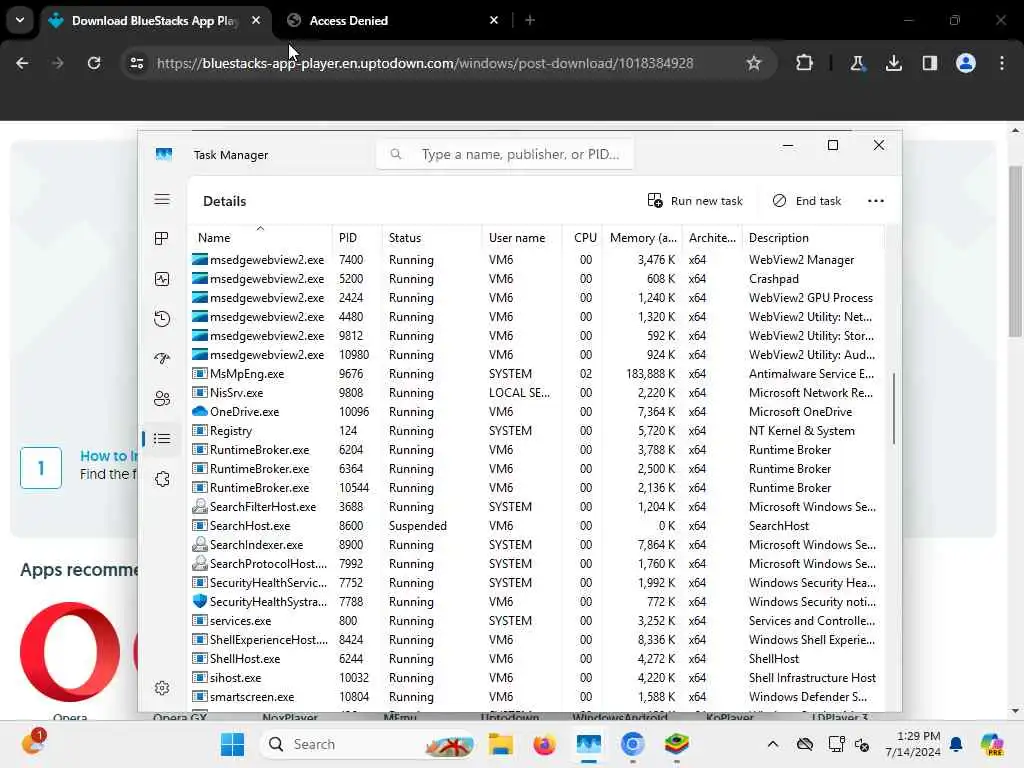Select SearchIndexer.exe process row
Screen dimensions: 1024x768
point(537,545)
